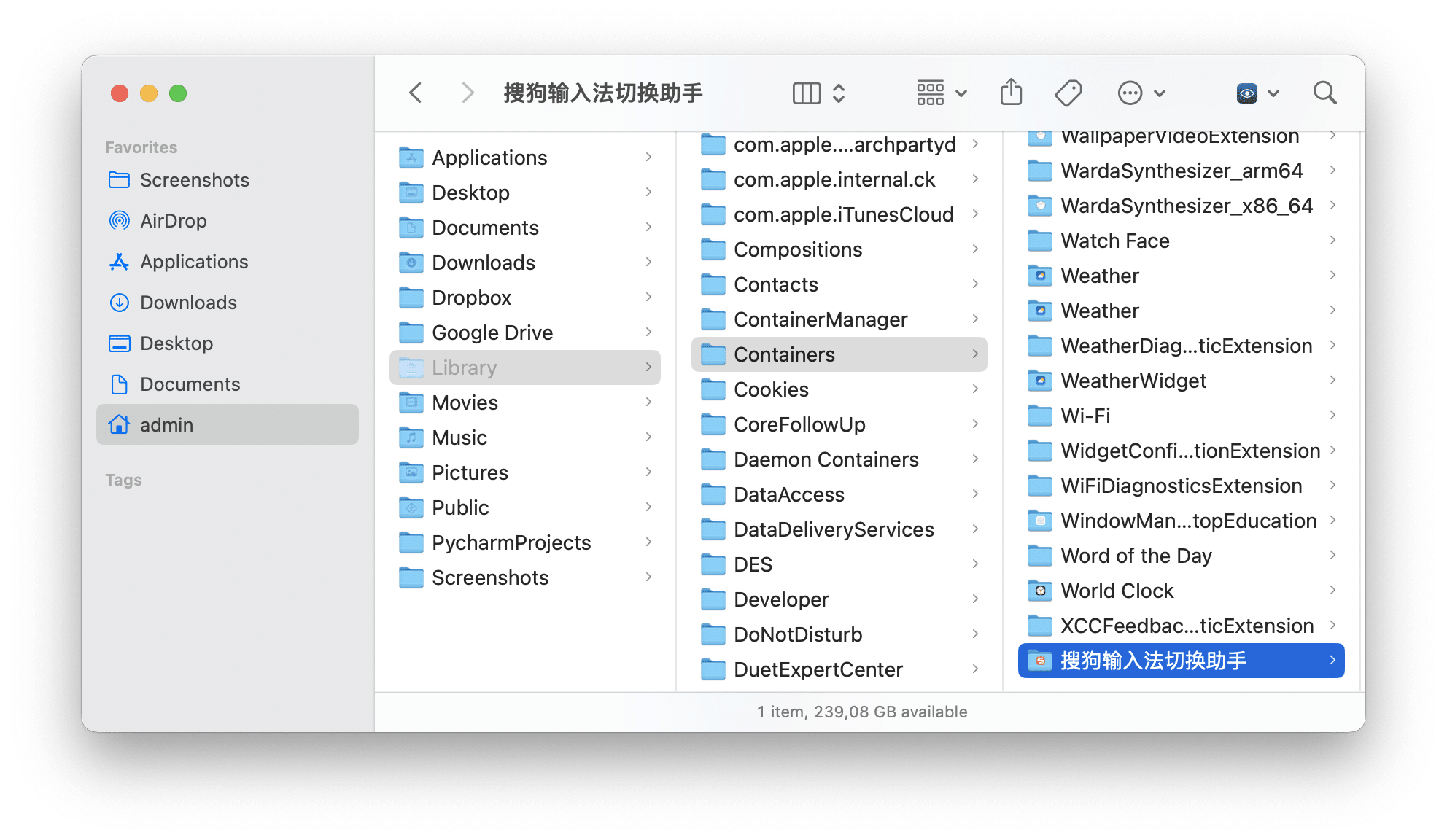Image resolution: width=1447 pixels, height=840 pixels.
Task: Toggle the view visibility eye icon in the toolbar
Action: tap(1247, 93)
